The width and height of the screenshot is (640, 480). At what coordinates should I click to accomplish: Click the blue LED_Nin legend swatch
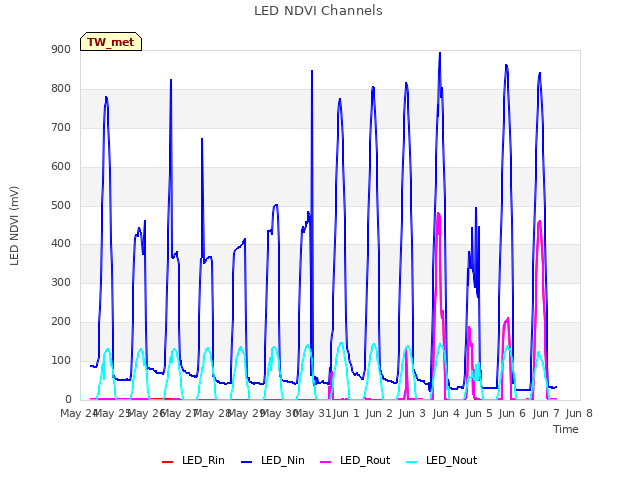[247, 462]
